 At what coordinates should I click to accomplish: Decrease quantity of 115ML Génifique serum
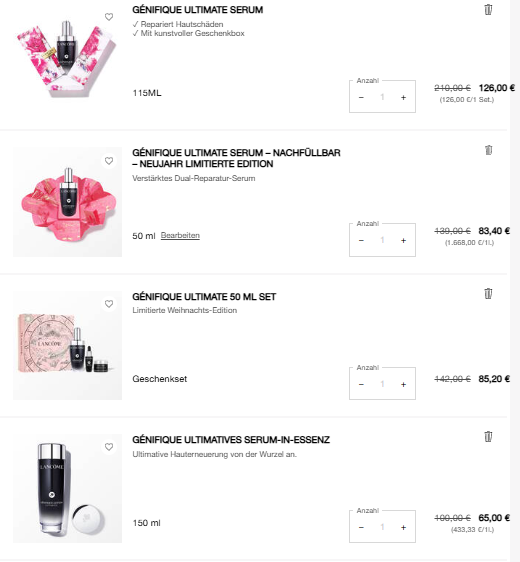[361, 97]
